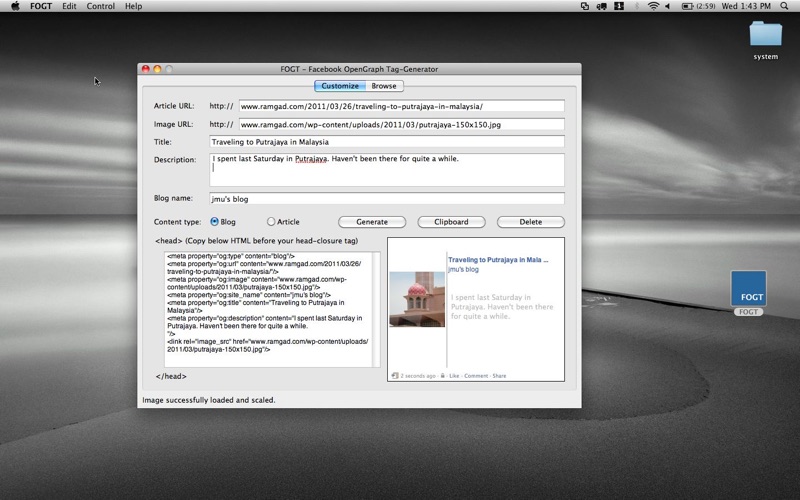Click the overlapping-windows icon in menu bar
The image size is (800, 500).
pyautogui.click(x=585, y=6)
